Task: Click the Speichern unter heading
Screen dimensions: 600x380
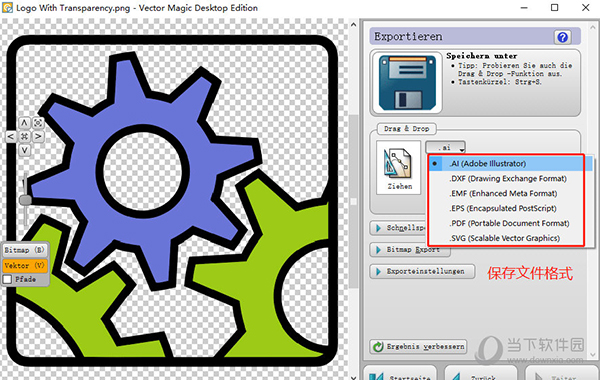Action: 481,56
